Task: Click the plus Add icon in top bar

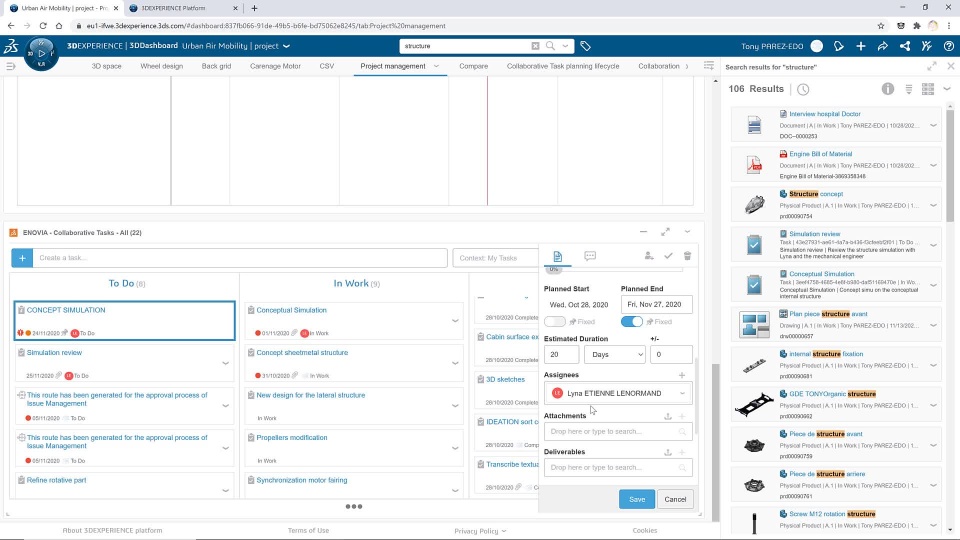Action: 861,46
